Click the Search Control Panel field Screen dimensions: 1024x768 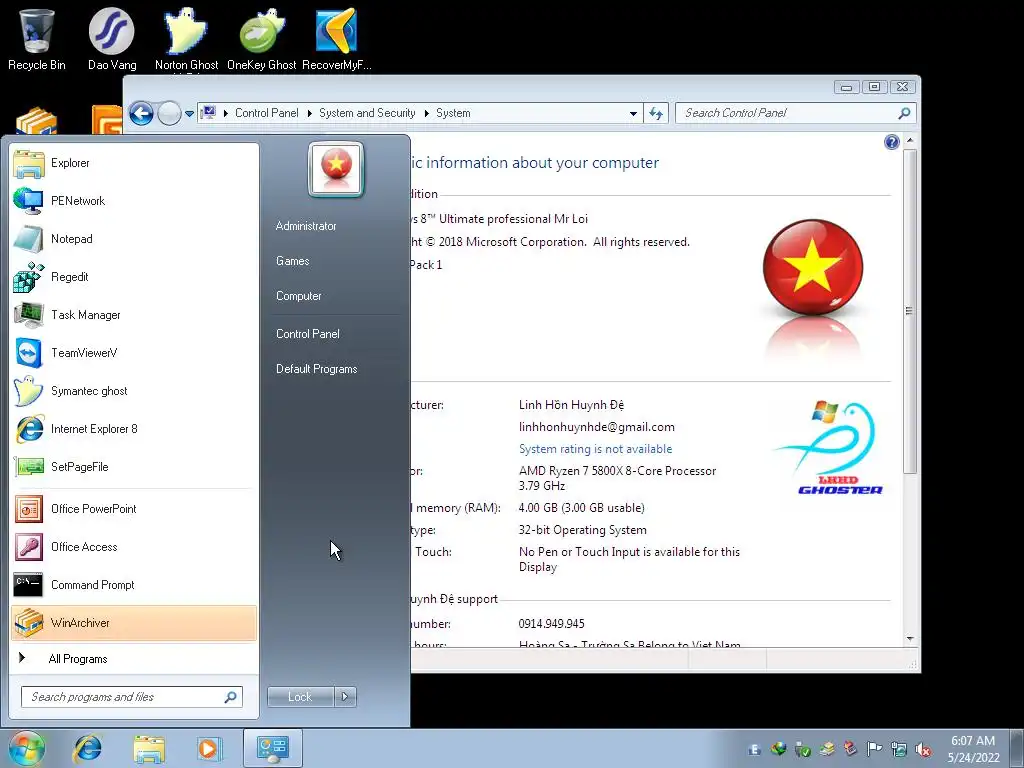coord(795,114)
